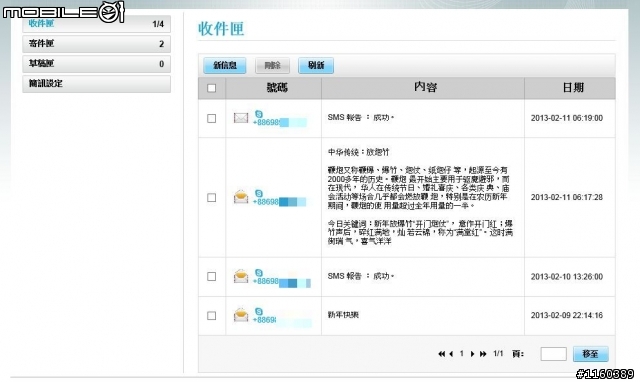Image resolution: width=640 pixels, height=382 pixels.
Task: Open the unread envelope icon for 06:19:00 message
Action: pos(241,118)
